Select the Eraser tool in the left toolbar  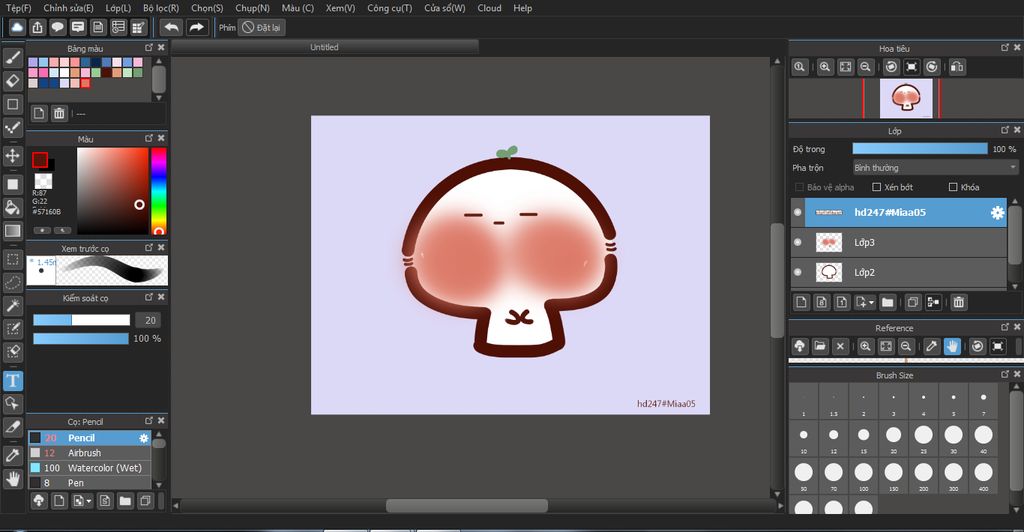point(12,81)
